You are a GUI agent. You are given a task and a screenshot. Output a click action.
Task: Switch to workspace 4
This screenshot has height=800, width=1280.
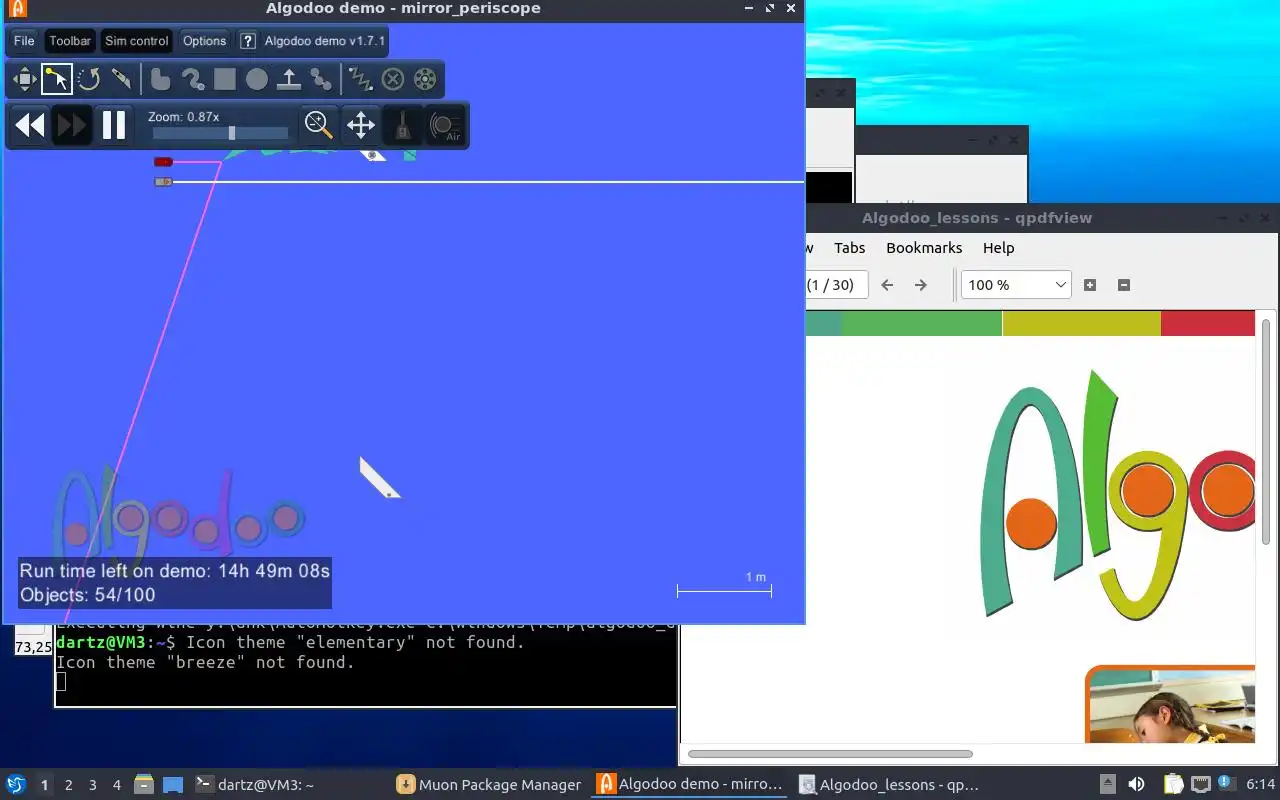point(117,785)
